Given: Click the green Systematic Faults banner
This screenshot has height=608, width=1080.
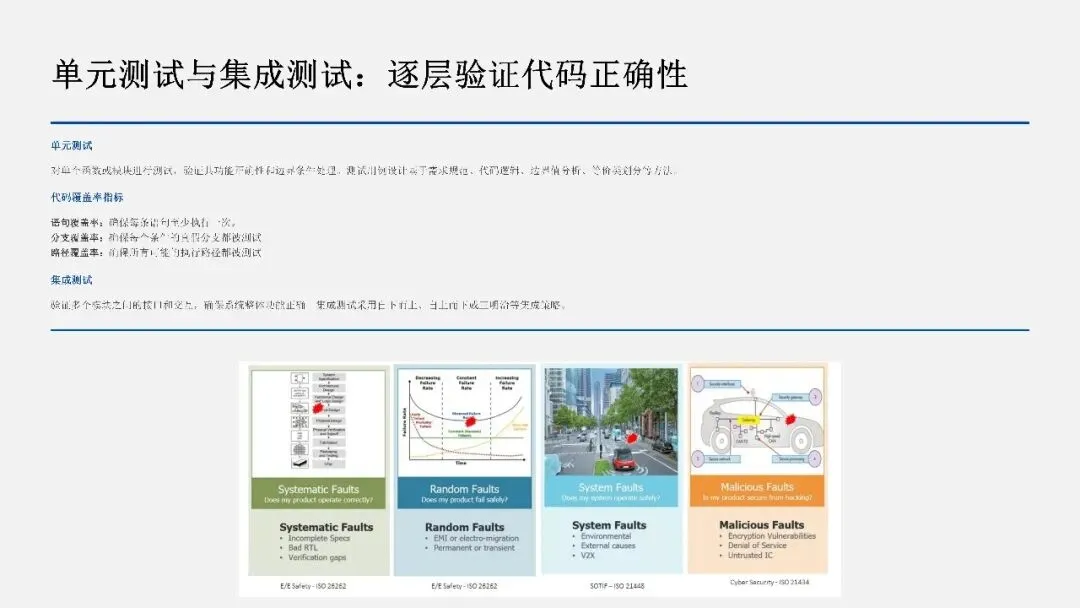Looking at the screenshot, I should coord(318,493).
